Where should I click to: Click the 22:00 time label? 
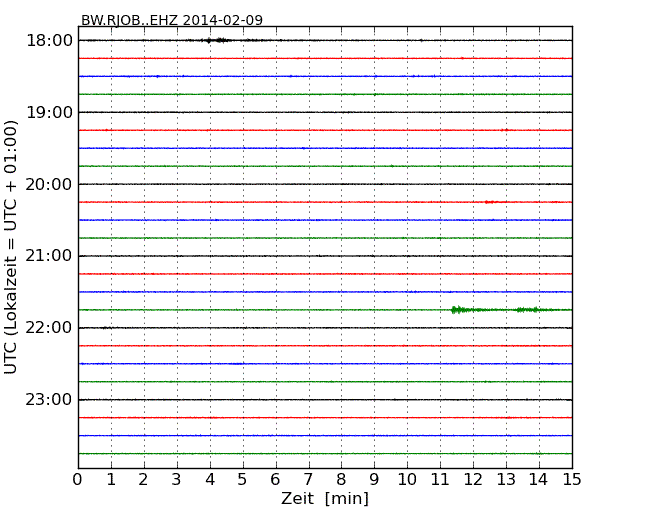pyautogui.click(x=49, y=328)
